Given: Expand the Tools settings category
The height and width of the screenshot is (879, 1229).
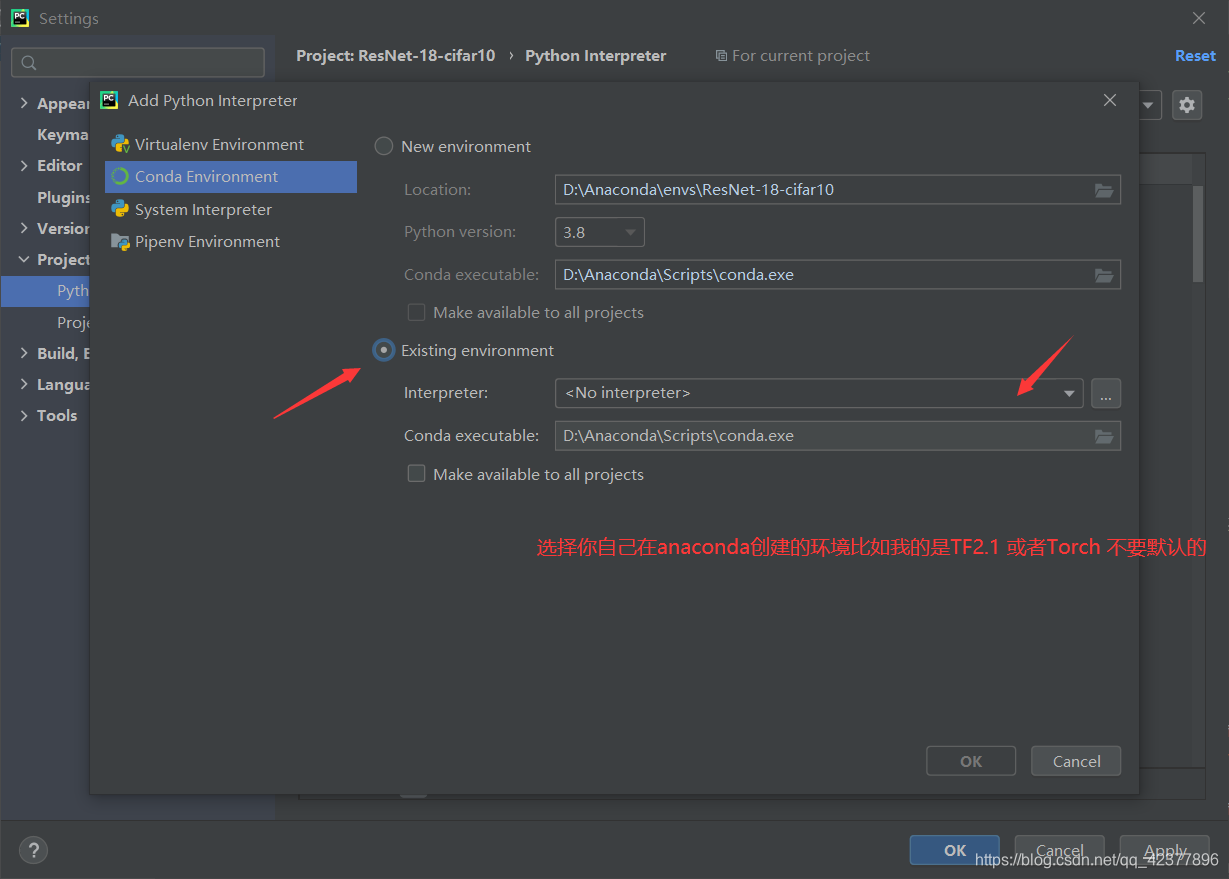Looking at the screenshot, I should [x=25, y=415].
